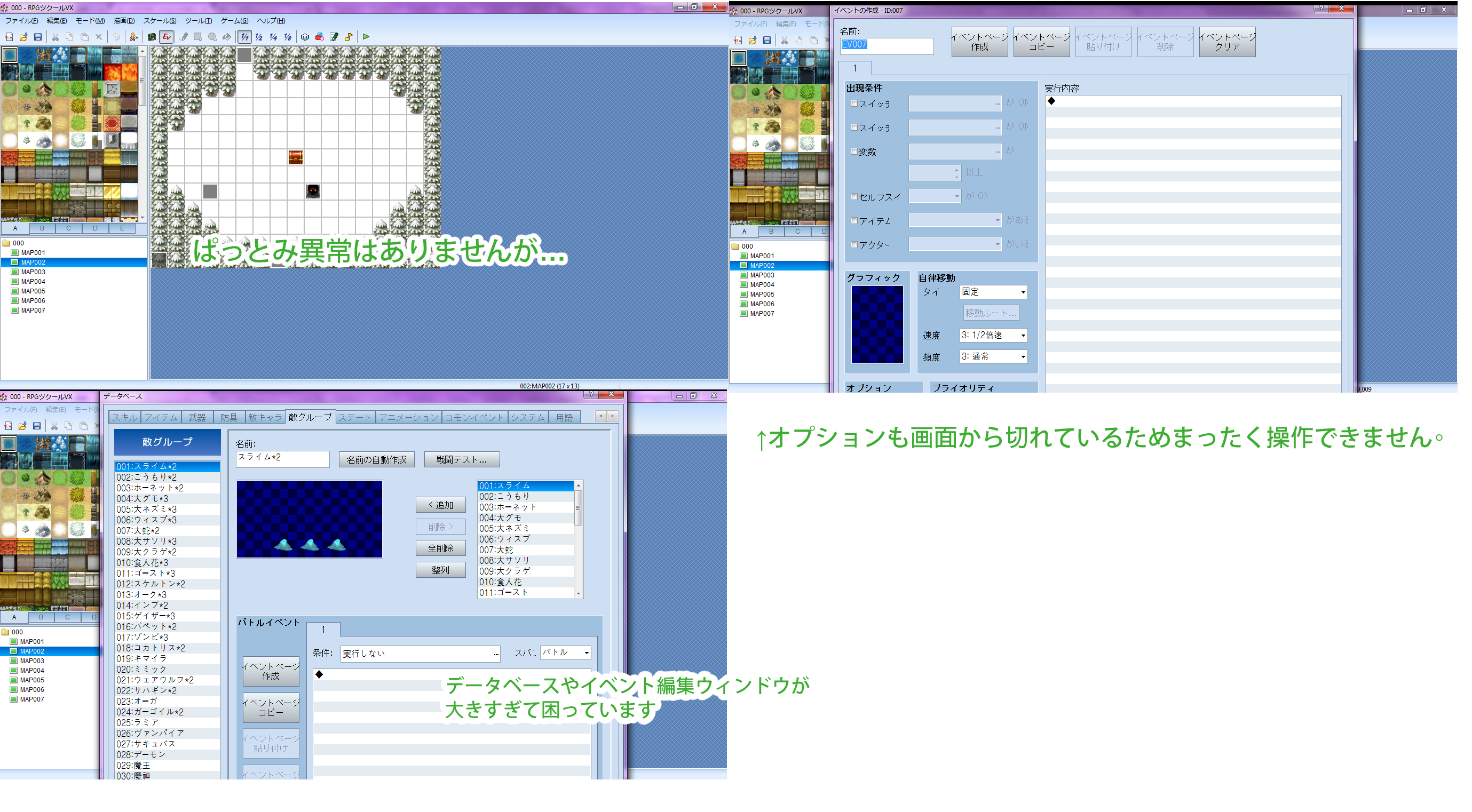Click Save icon in top-right window toolbar
The width and height of the screenshot is (1472, 812).
[x=767, y=40]
